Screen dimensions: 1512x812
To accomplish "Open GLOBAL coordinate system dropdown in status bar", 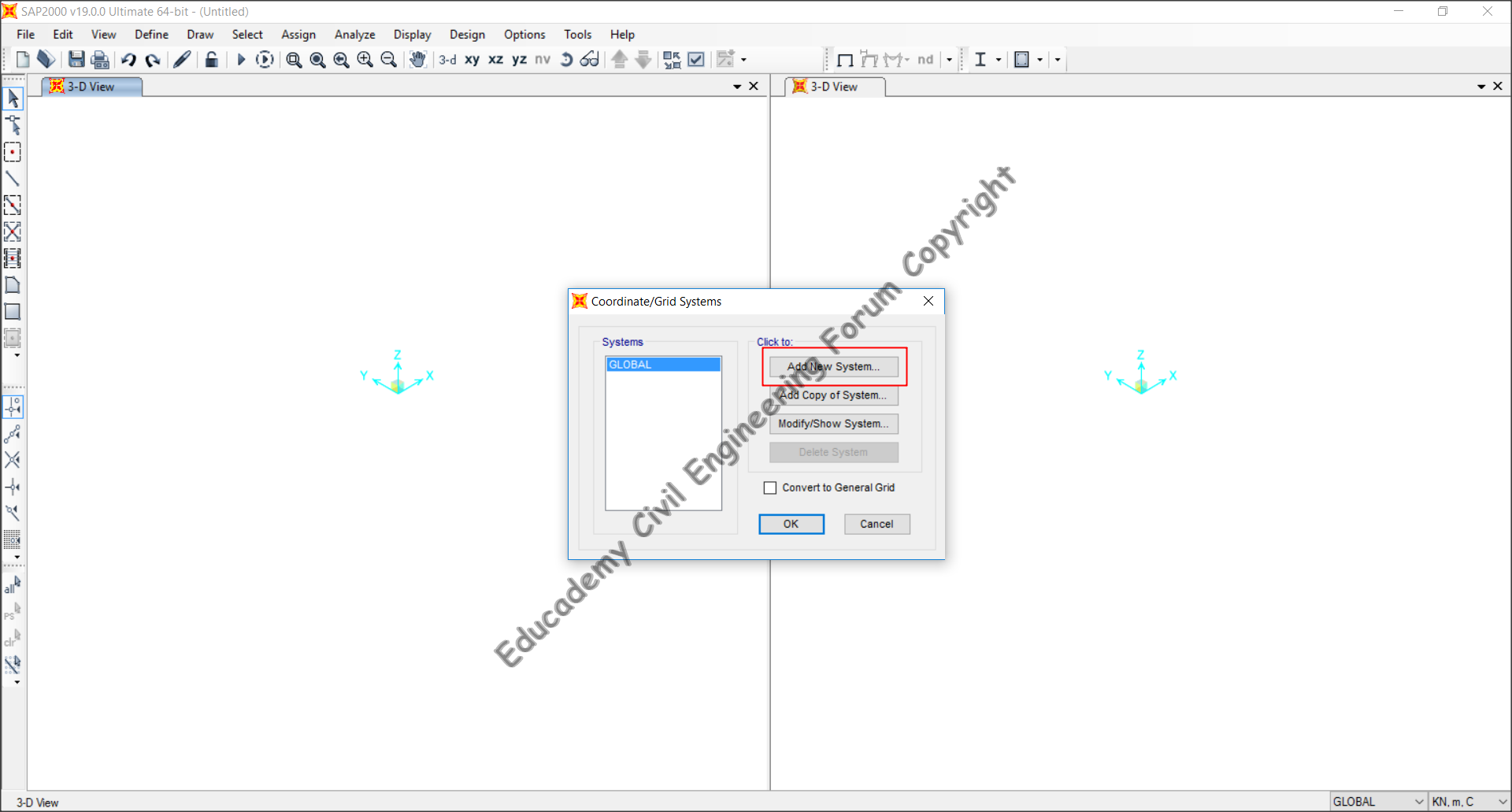I will 1378,802.
